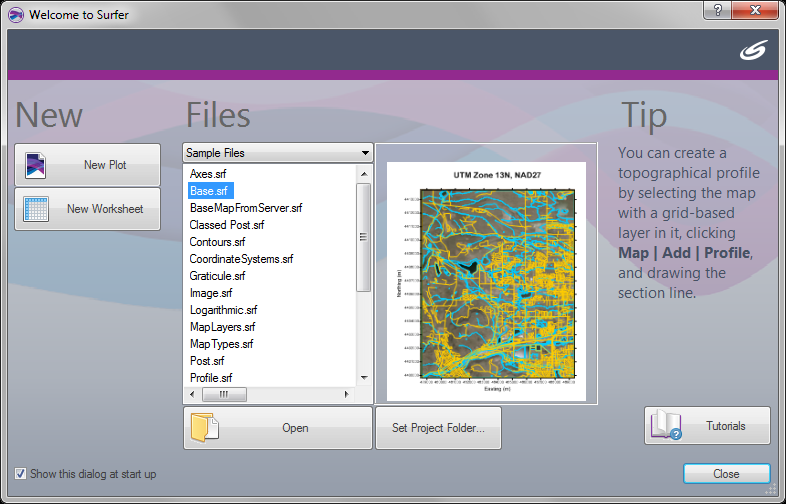Select CoordinateSystems.srf file
The width and height of the screenshot is (786, 504).
pos(241,259)
